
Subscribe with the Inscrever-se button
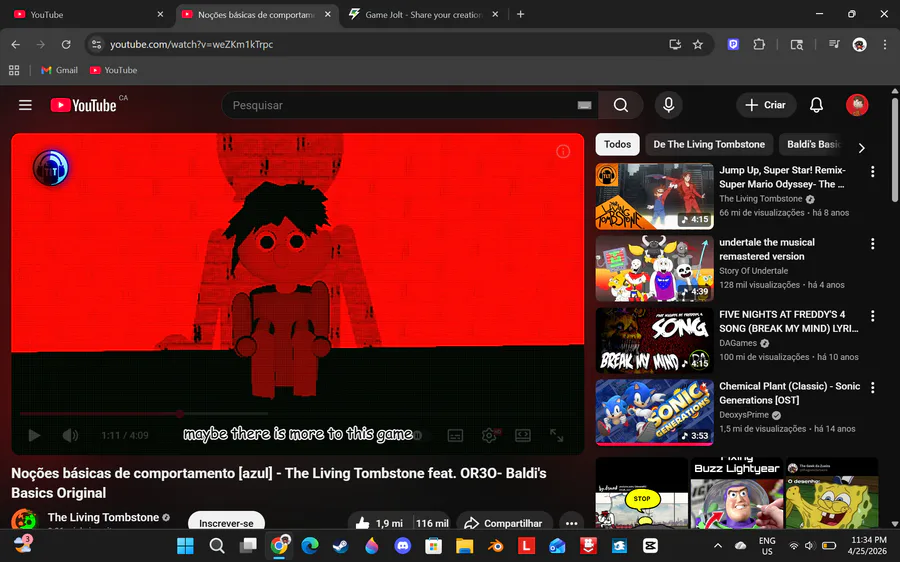(226, 522)
